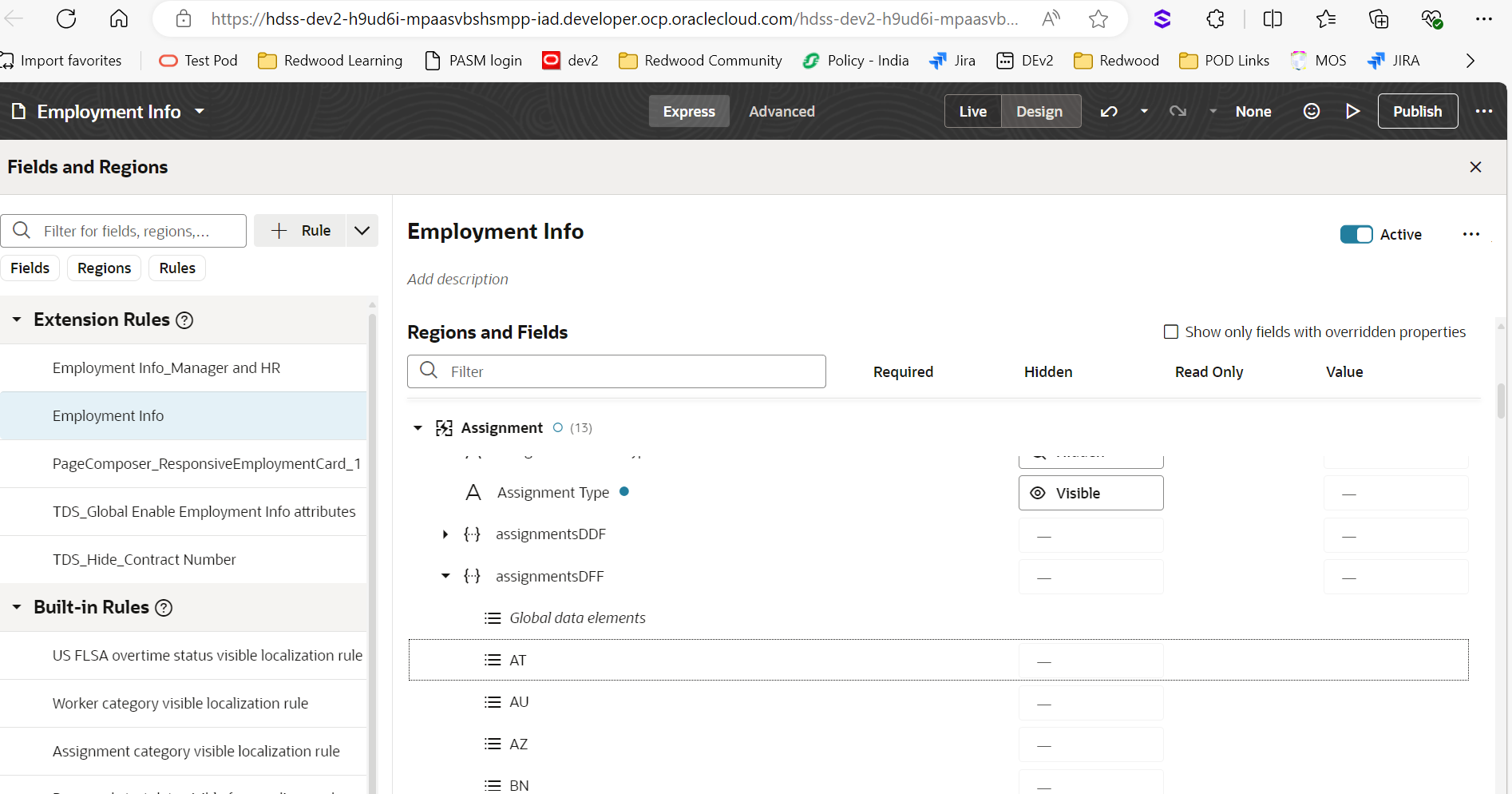Viewport: 1512px width, 794px height.
Task: Click the Assignment region icon
Action: click(444, 427)
